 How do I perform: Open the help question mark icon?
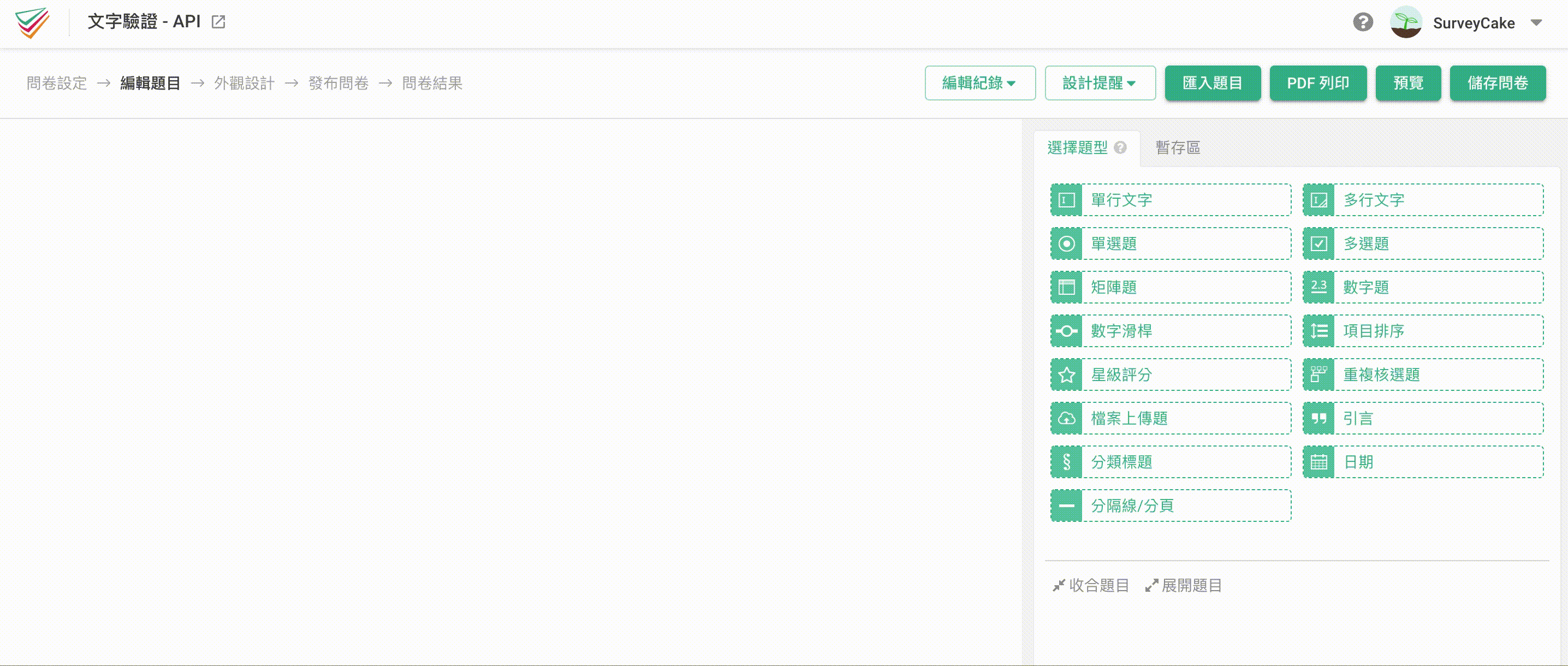(1363, 22)
